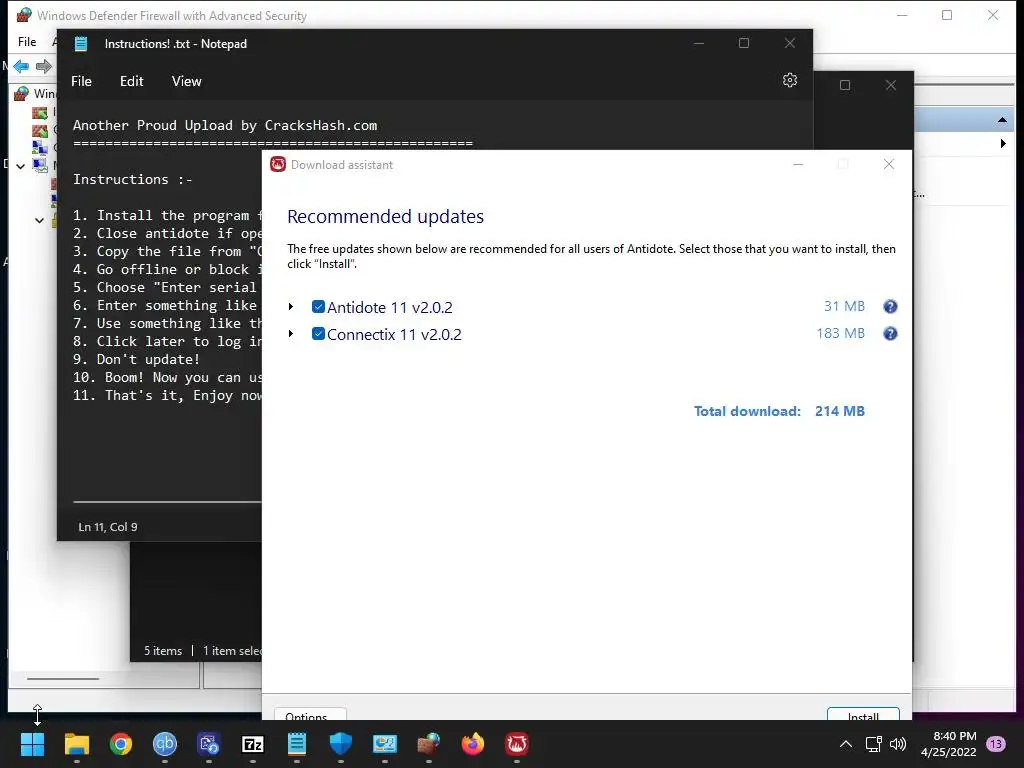This screenshot has height=768, width=1024.
Task: Click the Options button in Download assistant
Action: coord(310,714)
